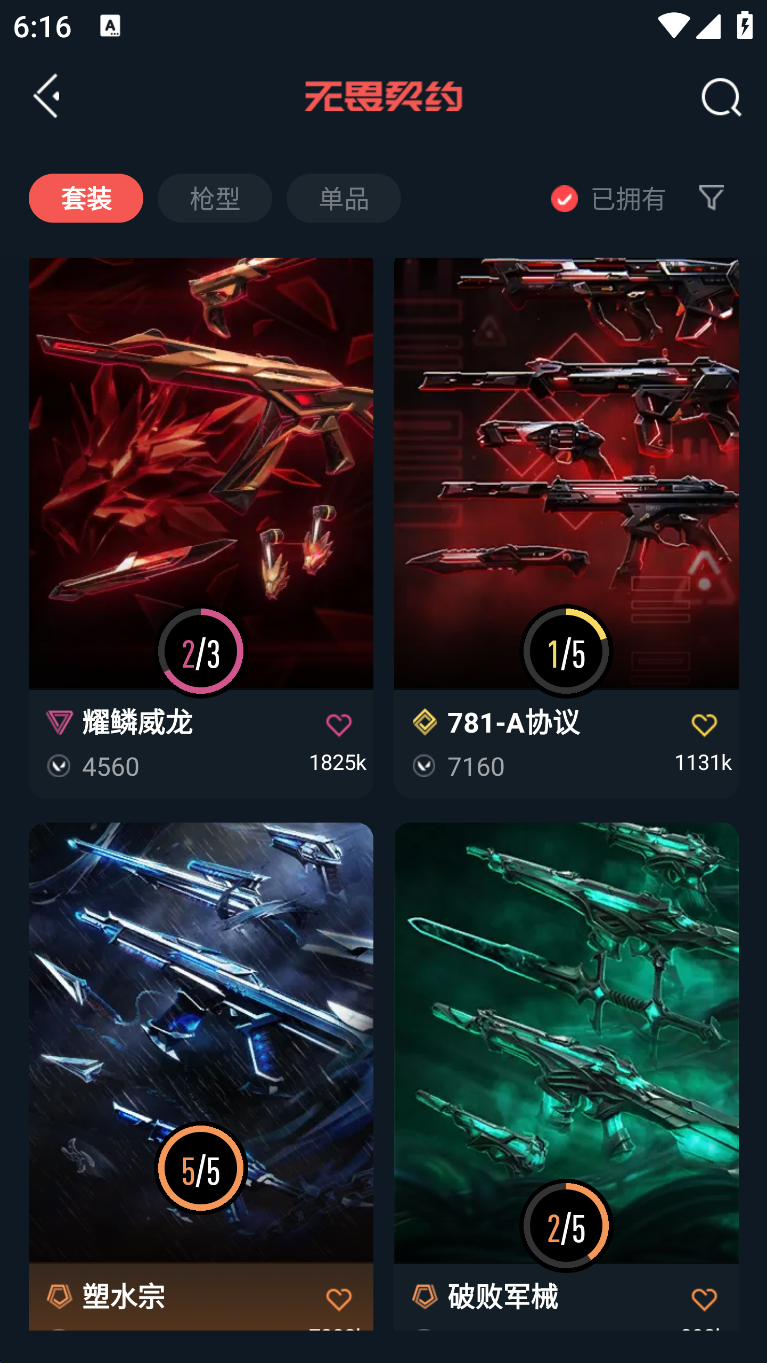
Task: Favorite 破败军械 with the heart icon
Action: pyautogui.click(x=704, y=1299)
